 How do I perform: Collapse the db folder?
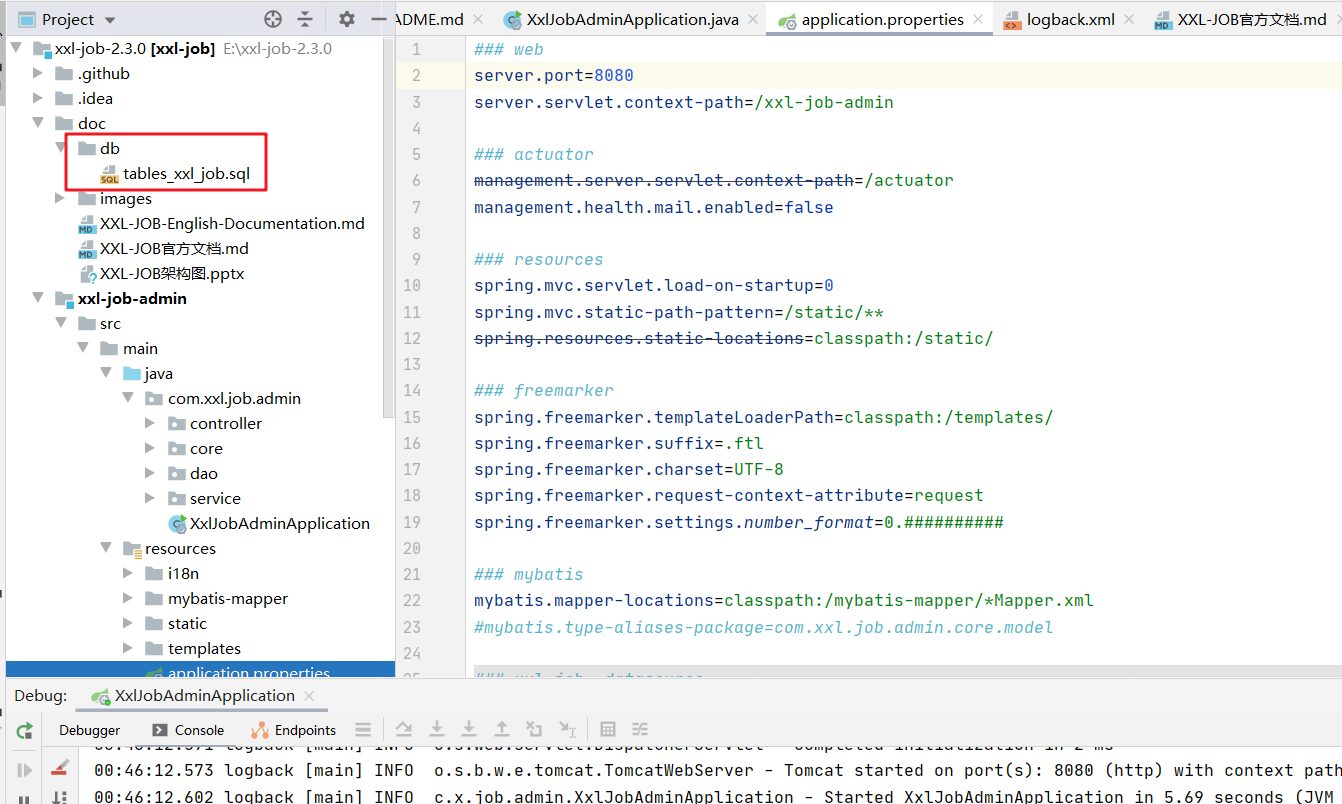(61, 148)
